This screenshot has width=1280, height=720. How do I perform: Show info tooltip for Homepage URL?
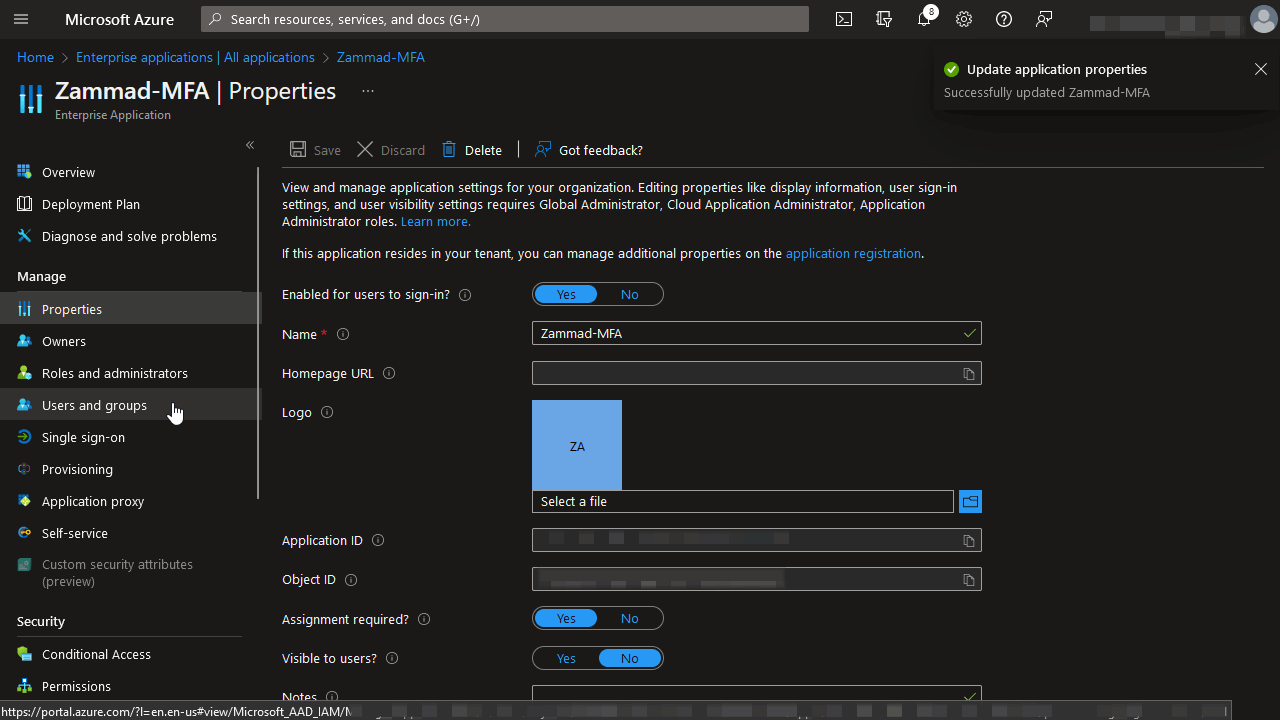click(x=389, y=373)
